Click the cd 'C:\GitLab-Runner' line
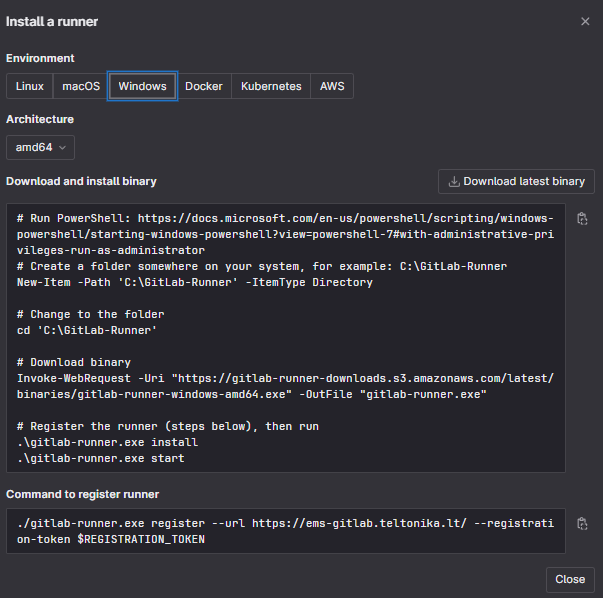The height and width of the screenshot is (598, 603). click(87, 330)
